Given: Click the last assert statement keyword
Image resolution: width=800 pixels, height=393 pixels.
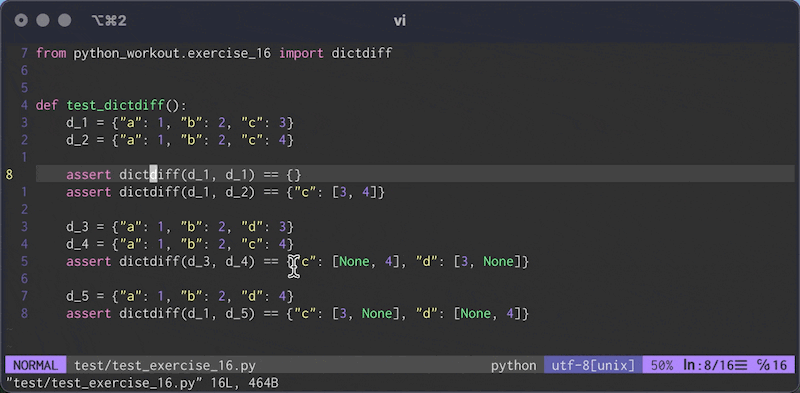Looking at the screenshot, I should [x=88, y=313].
